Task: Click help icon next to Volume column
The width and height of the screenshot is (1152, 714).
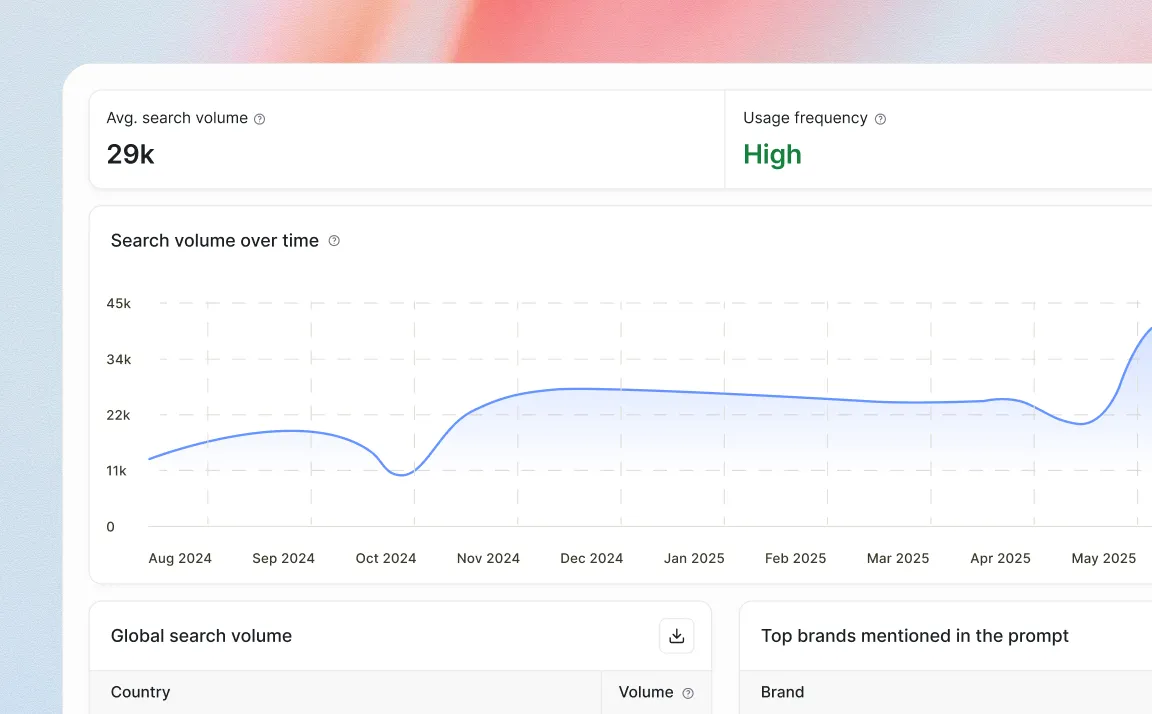Action: coord(688,693)
